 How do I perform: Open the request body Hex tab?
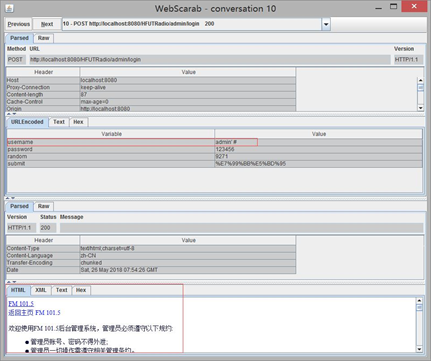(78, 122)
